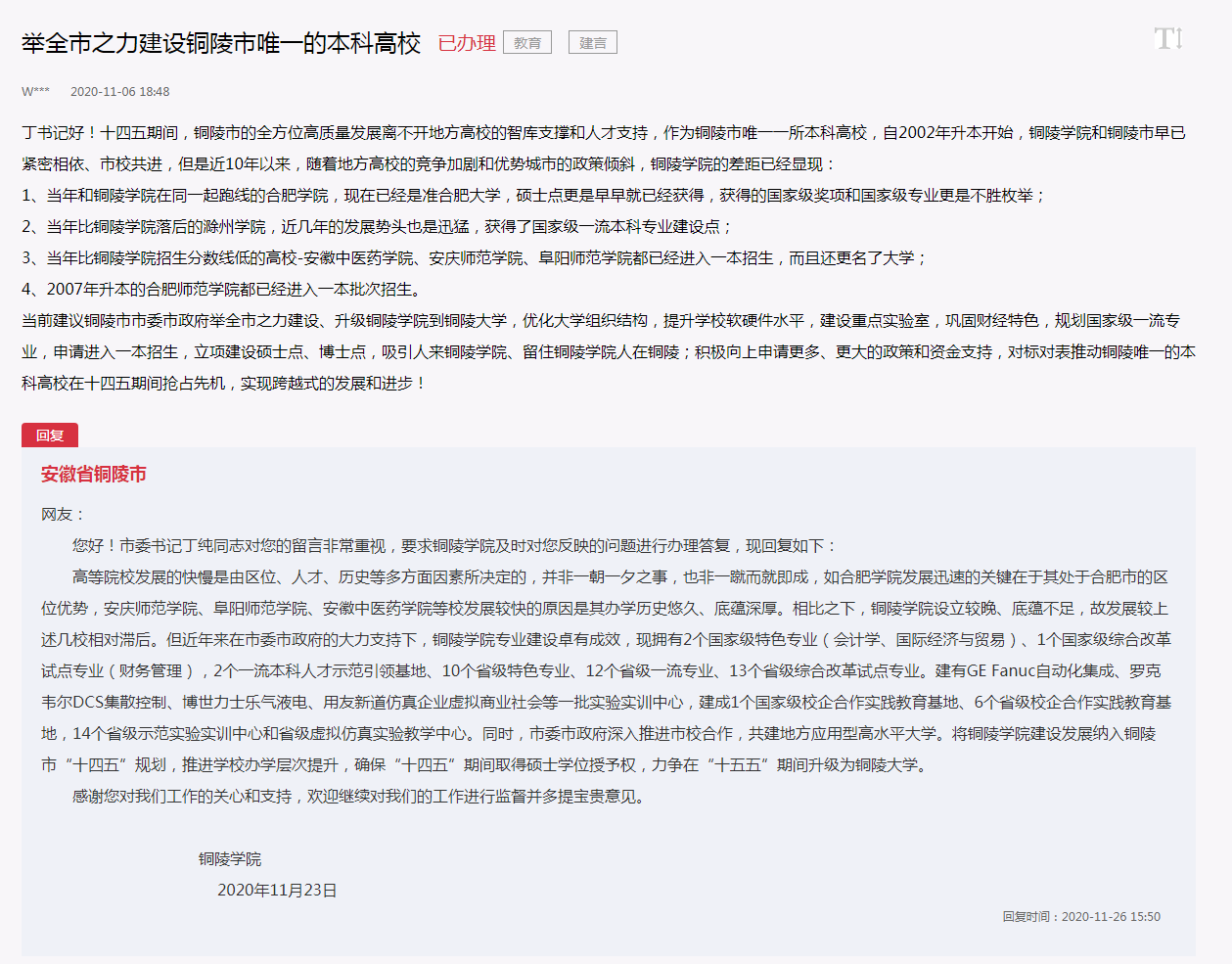1232x964 pixels.
Task: Select the red 回复 reply badge
Action: point(49,435)
